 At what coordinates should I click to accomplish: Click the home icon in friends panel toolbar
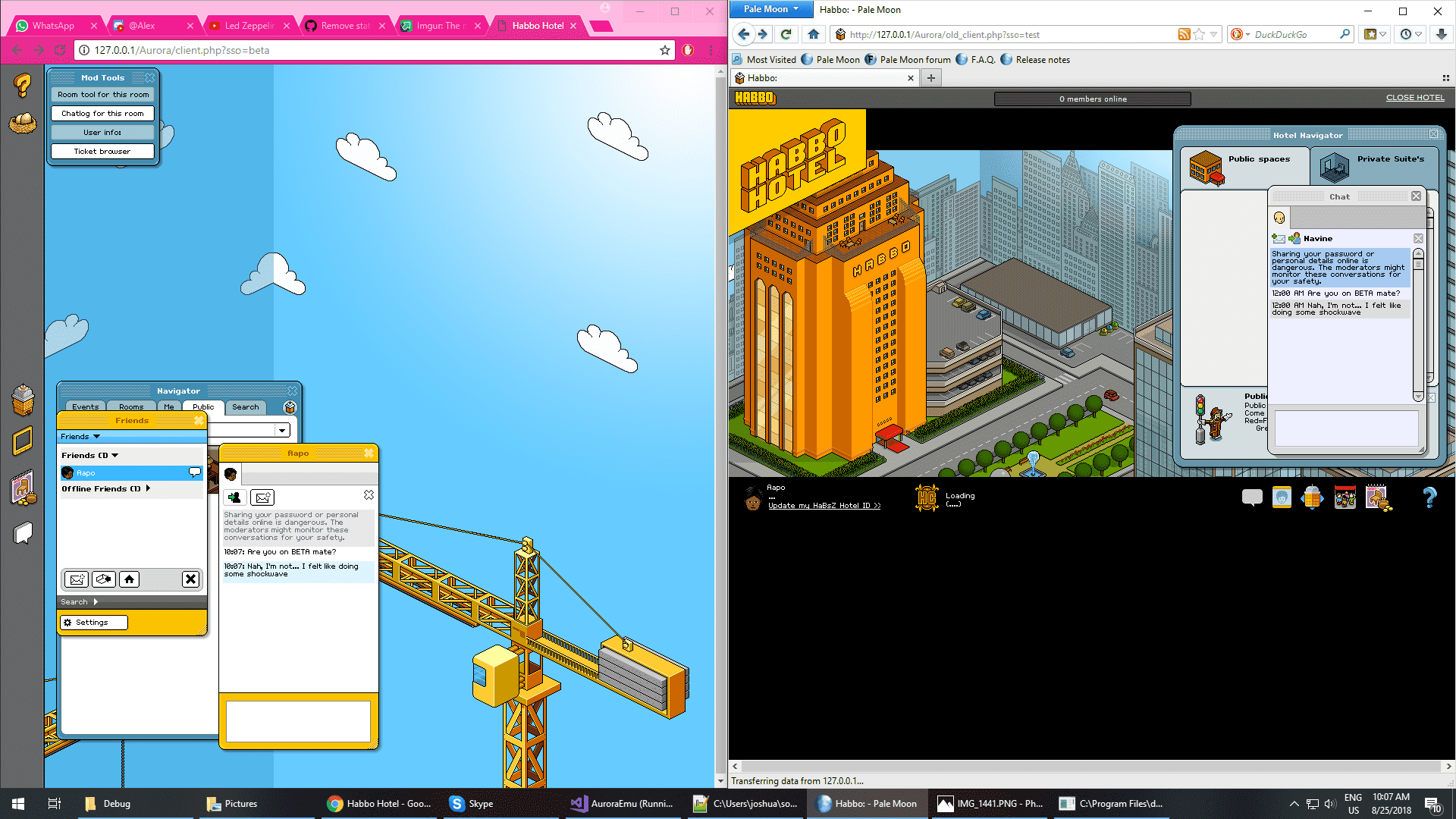tap(129, 579)
